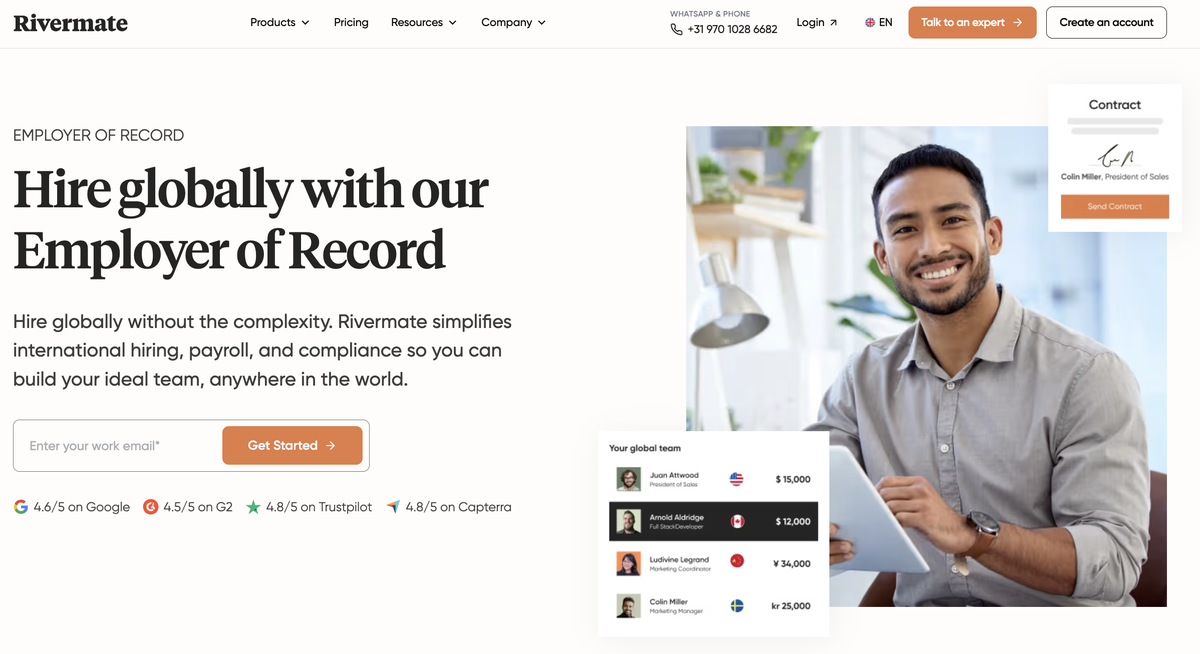
Task: Go to the Pricing page
Action: coord(351,22)
